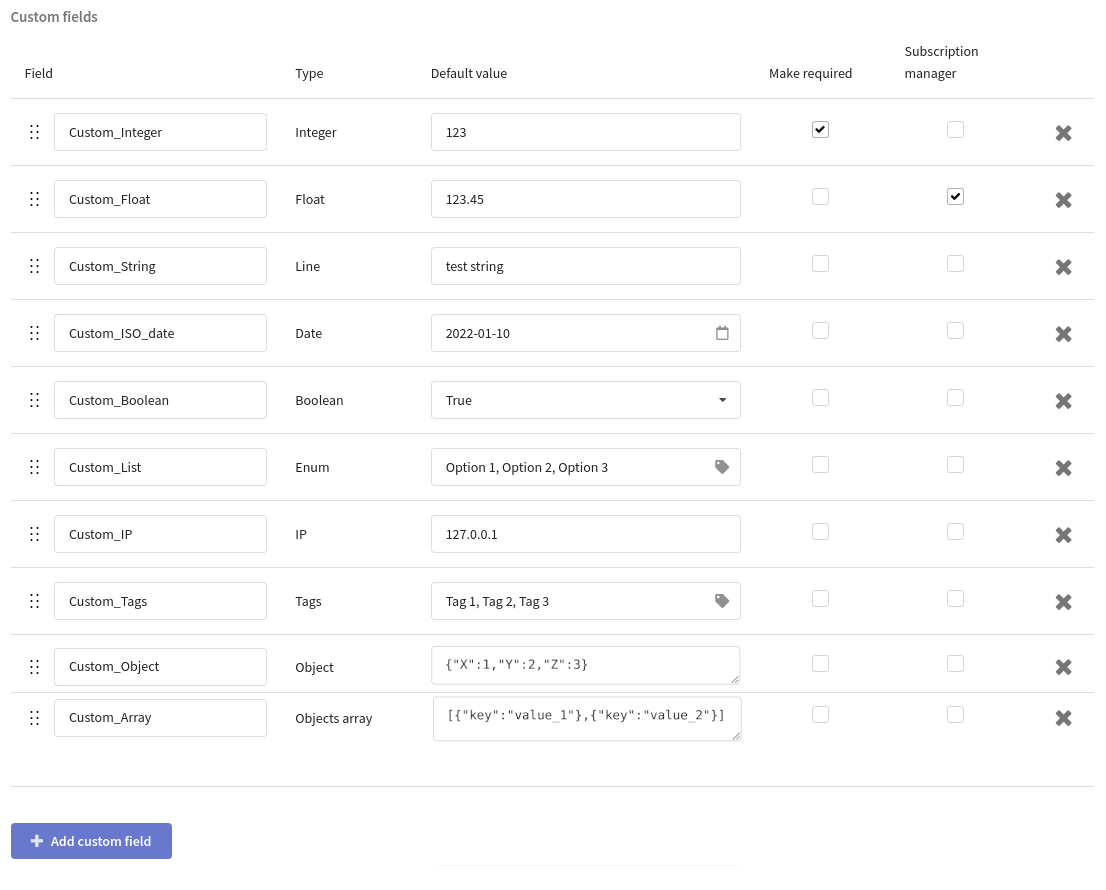
Task: Open the Custom_Boolean True dropdown
Action: 585,400
